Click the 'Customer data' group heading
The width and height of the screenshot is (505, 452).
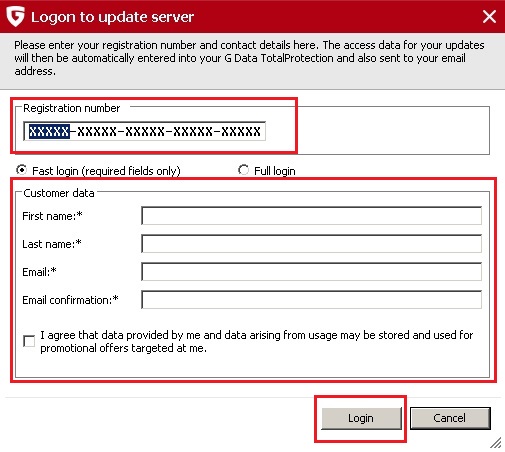coord(59,193)
